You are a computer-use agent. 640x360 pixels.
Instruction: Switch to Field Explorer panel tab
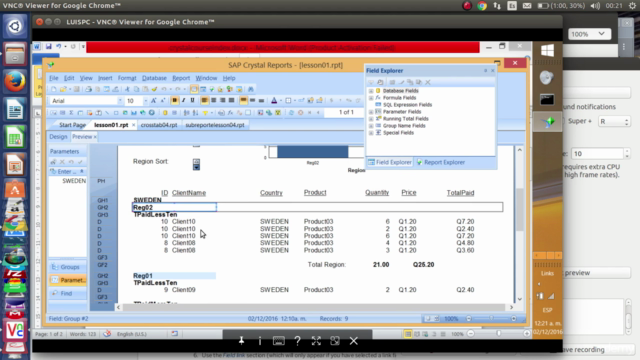[x=390, y=162]
